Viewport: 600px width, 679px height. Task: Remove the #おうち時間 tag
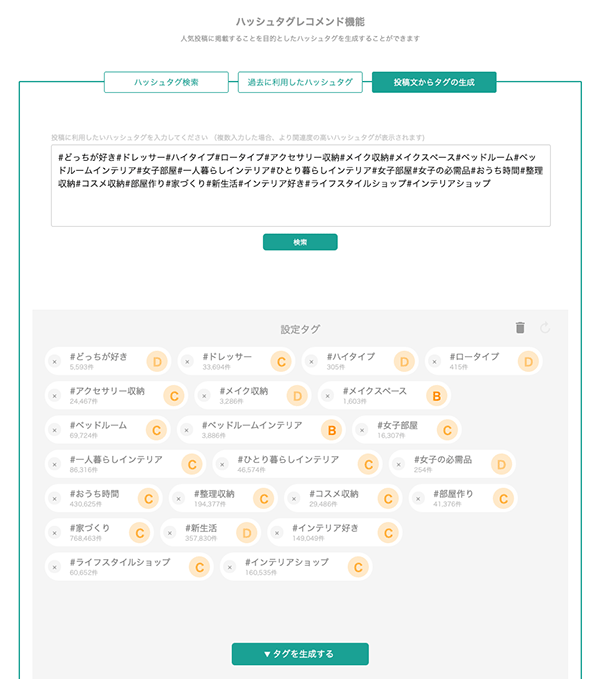(55, 498)
